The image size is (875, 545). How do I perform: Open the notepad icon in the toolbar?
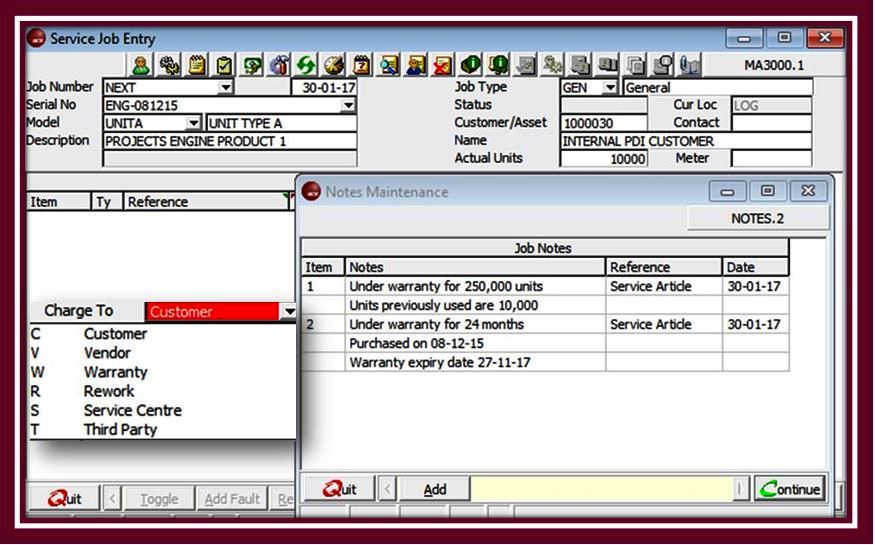point(197,66)
